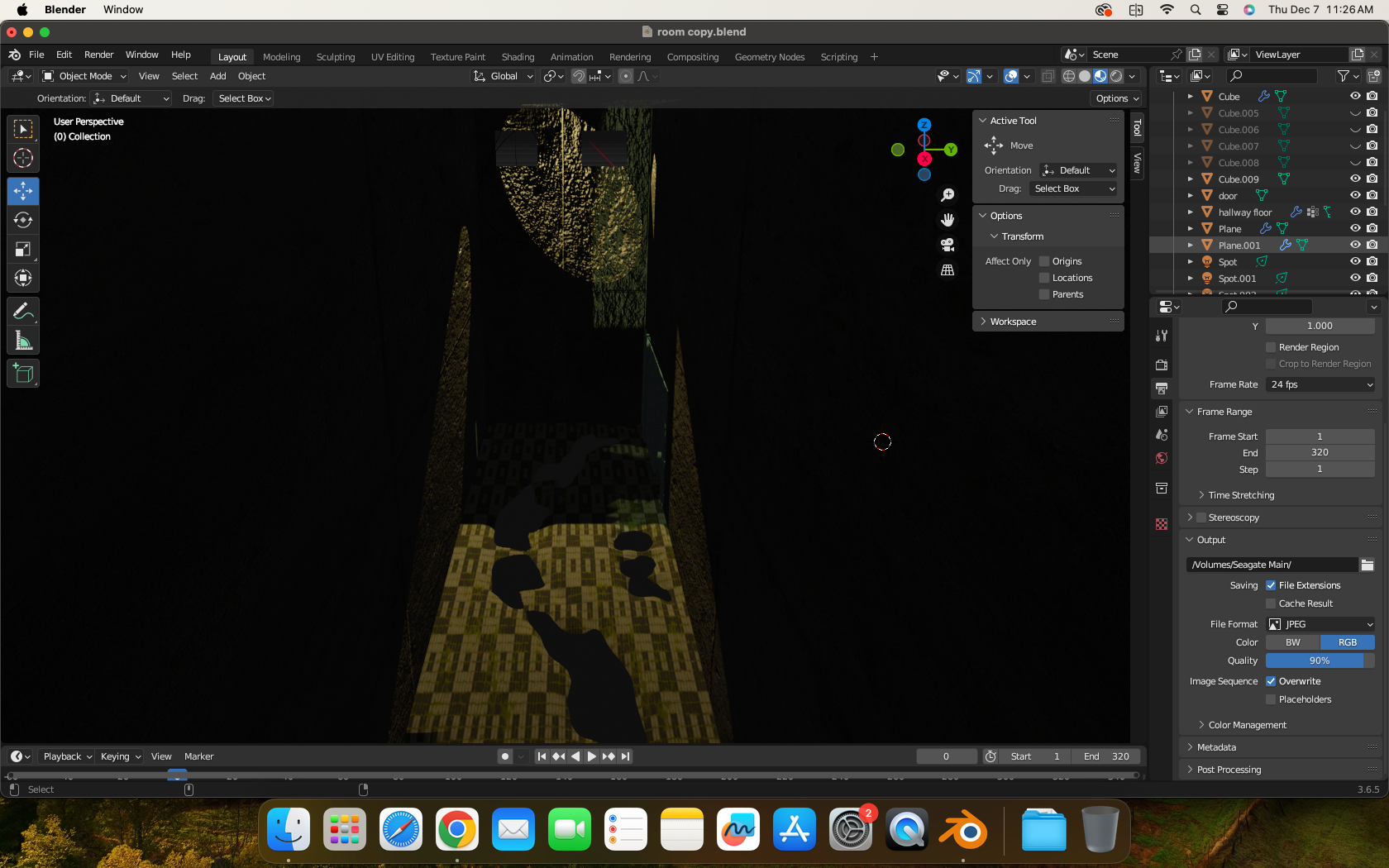Toggle snapping magnet icon
The image size is (1389, 868).
[x=579, y=76]
